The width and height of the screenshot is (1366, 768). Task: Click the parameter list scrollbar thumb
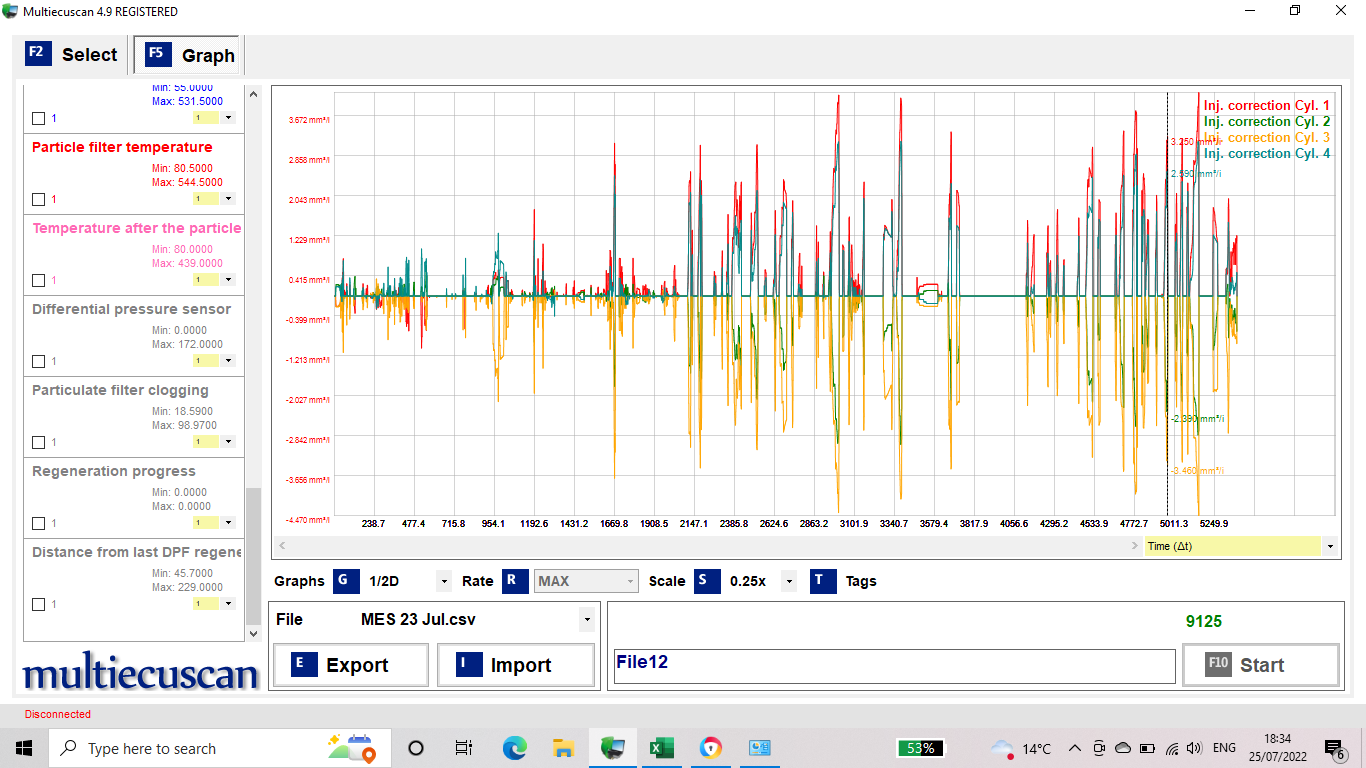point(253,555)
